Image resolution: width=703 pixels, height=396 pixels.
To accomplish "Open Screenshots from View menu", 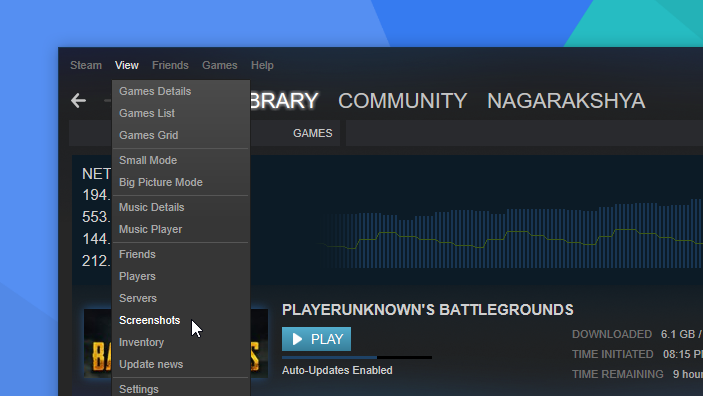I will 181,320.
